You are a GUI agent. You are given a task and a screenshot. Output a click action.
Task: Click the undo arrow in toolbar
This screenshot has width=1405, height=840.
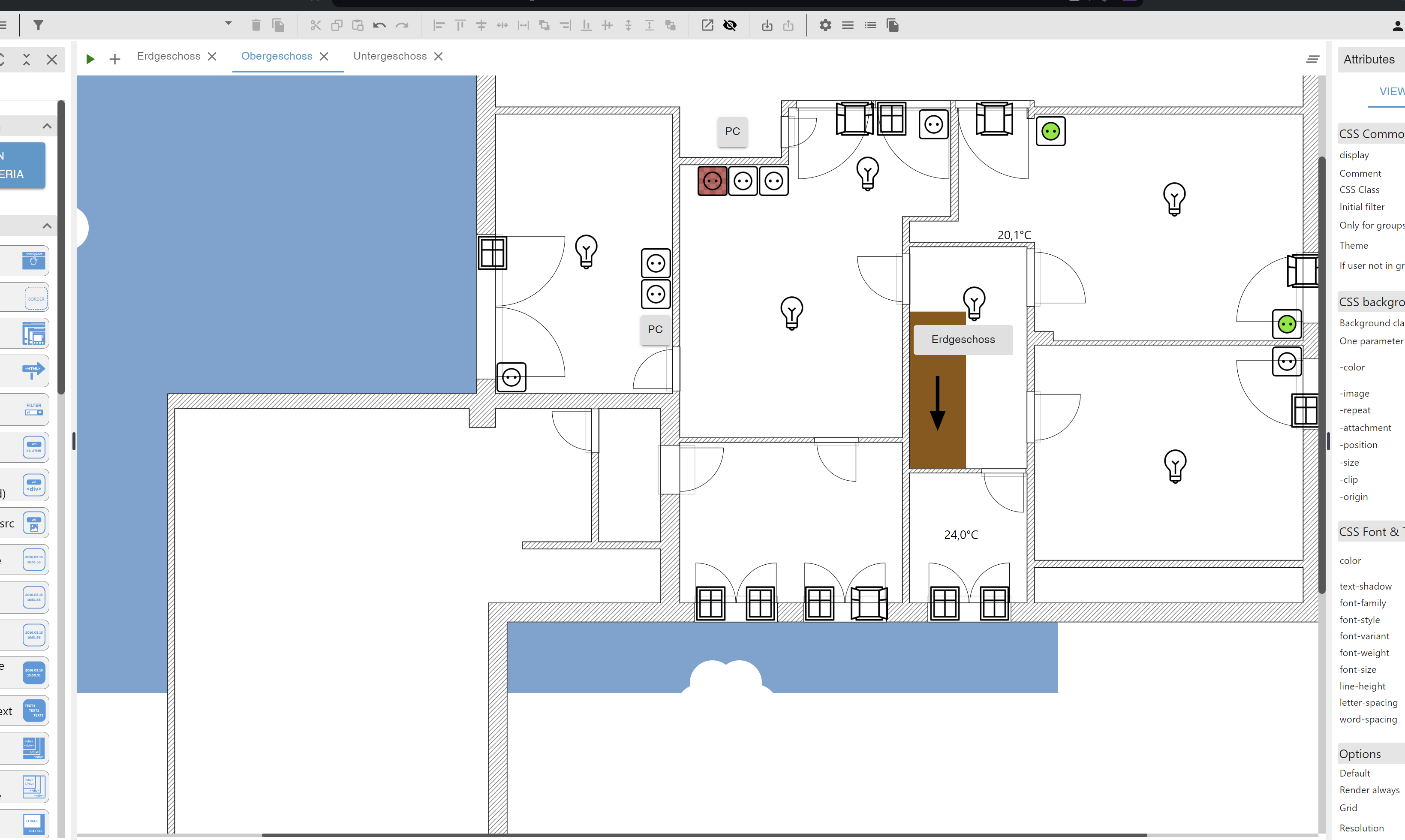tap(379, 25)
